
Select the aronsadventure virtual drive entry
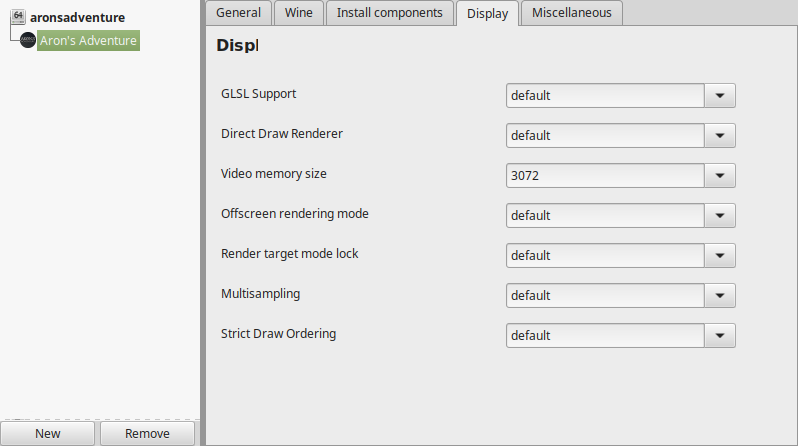point(77,17)
